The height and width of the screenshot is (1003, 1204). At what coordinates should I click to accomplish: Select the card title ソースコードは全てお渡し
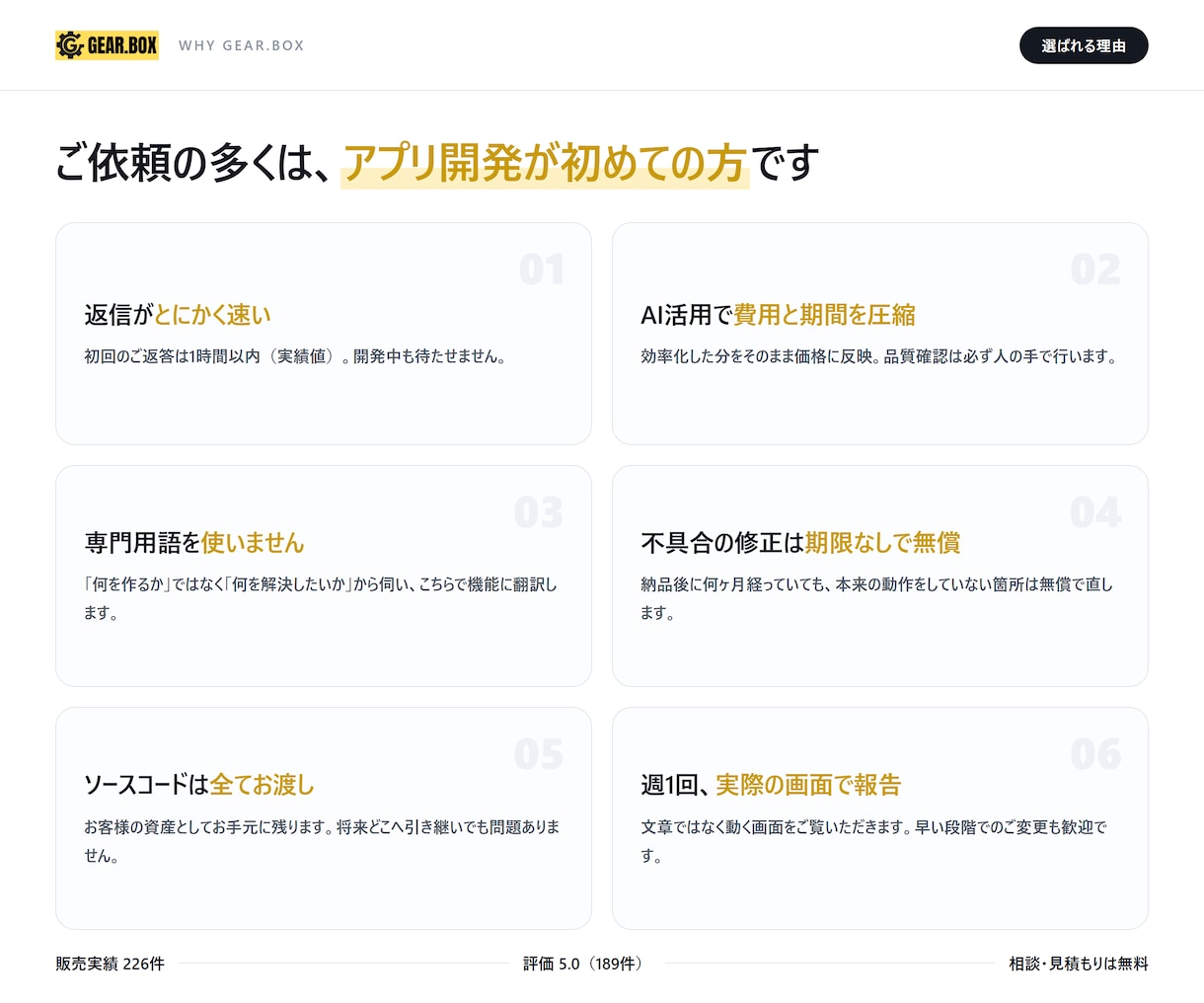pyautogui.click(x=199, y=785)
